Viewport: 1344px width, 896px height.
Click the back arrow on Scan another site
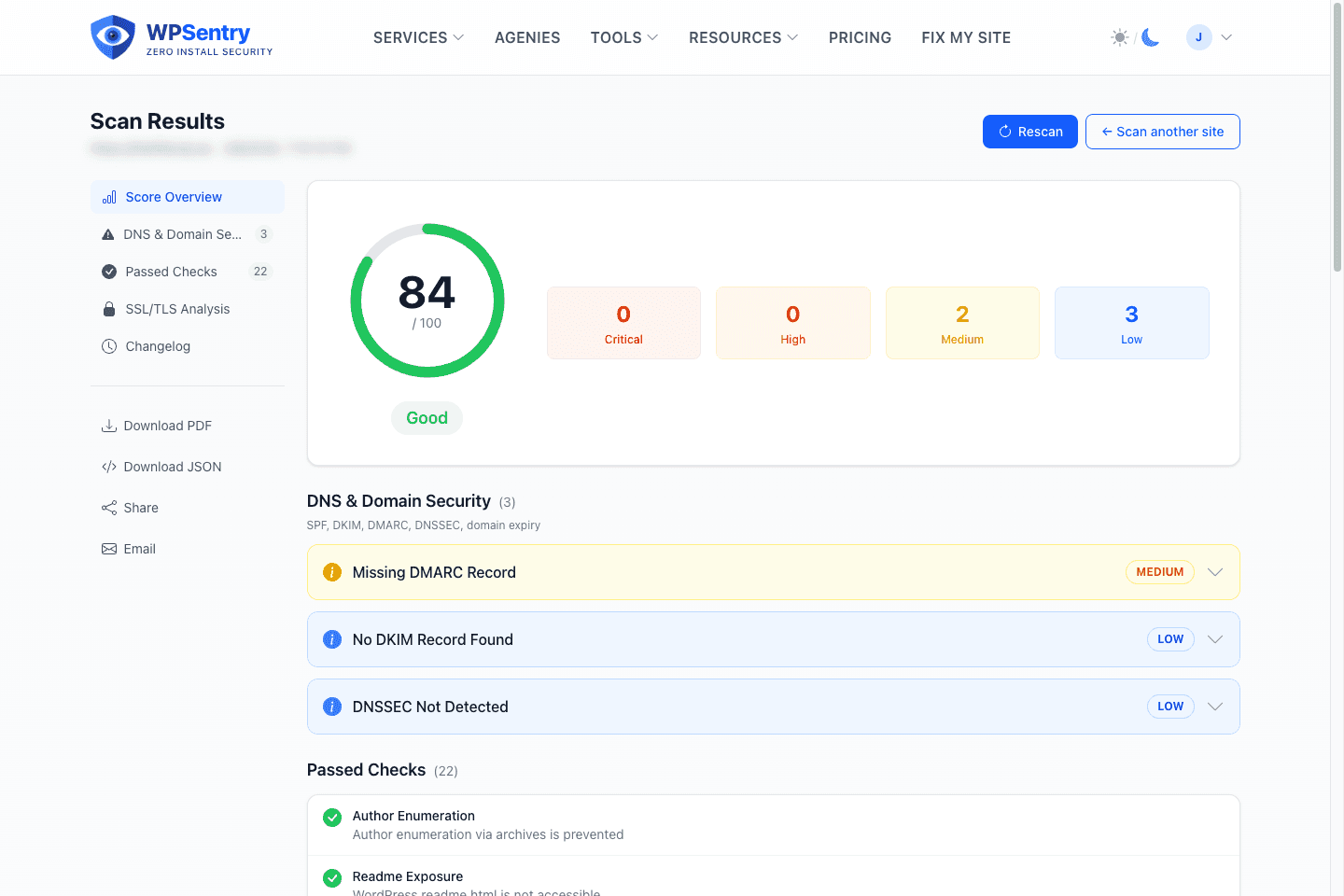pyautogui.click(x=1107, y=132)
